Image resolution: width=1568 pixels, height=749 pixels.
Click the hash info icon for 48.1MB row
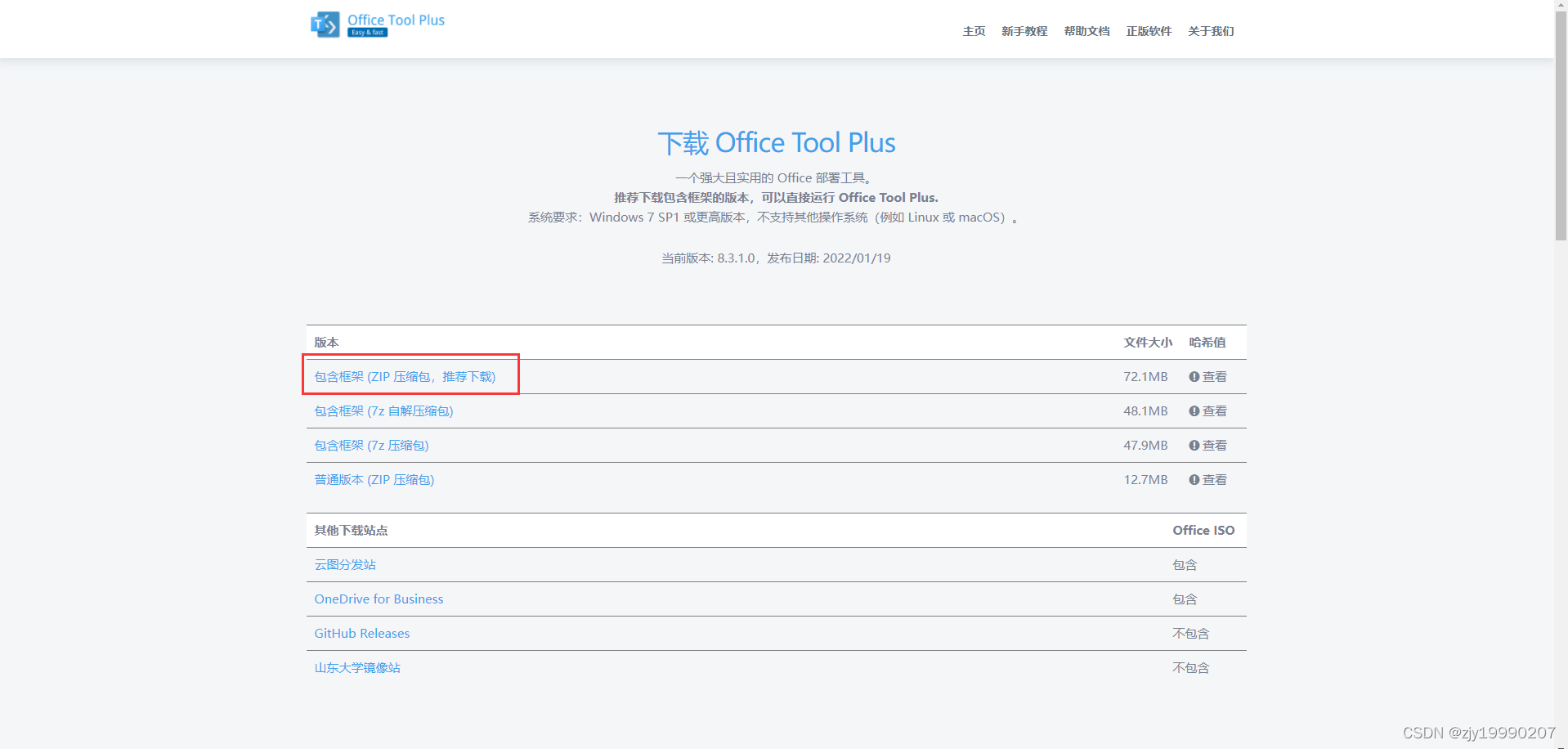coord(1194,411)
